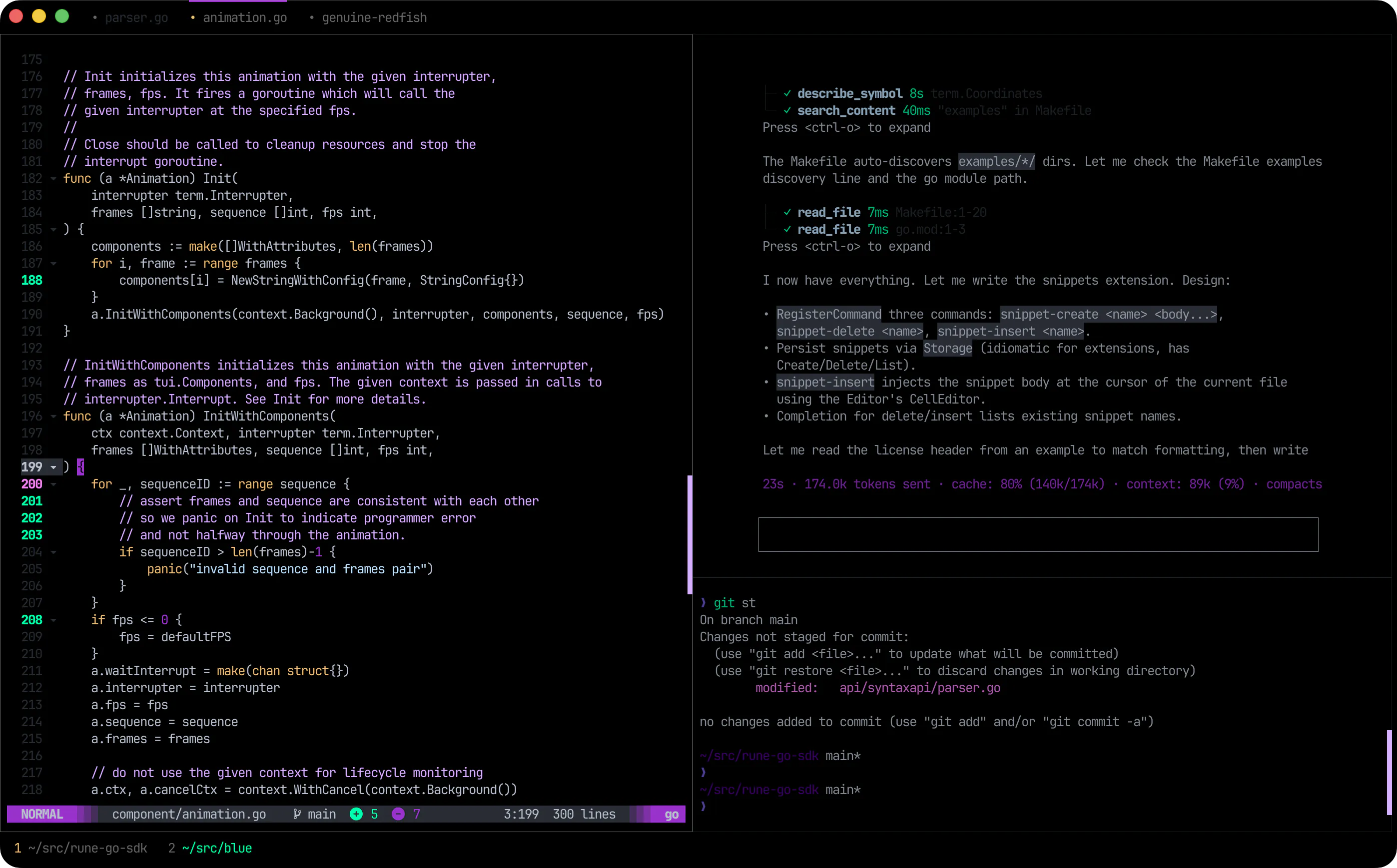Toggle fold arrow at line 199
The width and height of the screenshot is (1397, 868).
53,467
